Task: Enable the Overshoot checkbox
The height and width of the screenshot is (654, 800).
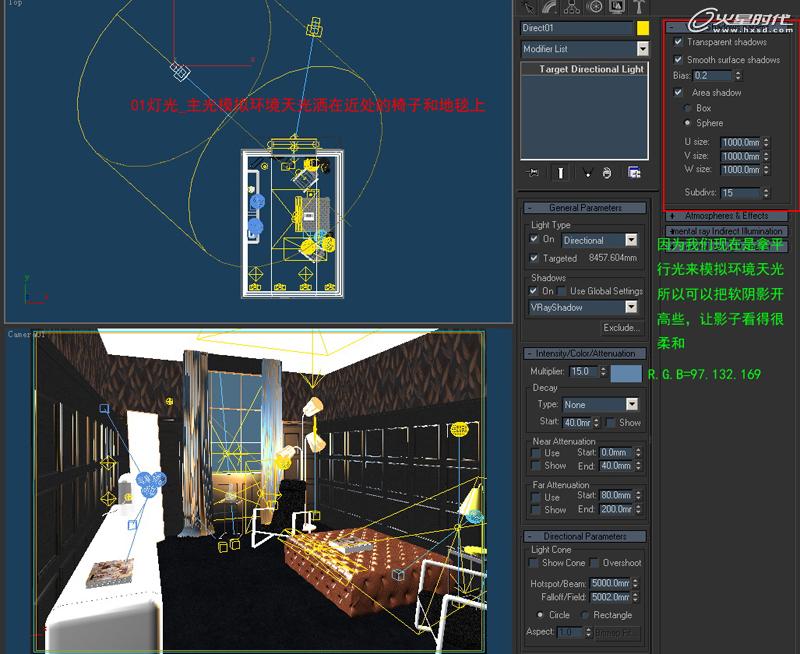Action: (x=594, y=563)
